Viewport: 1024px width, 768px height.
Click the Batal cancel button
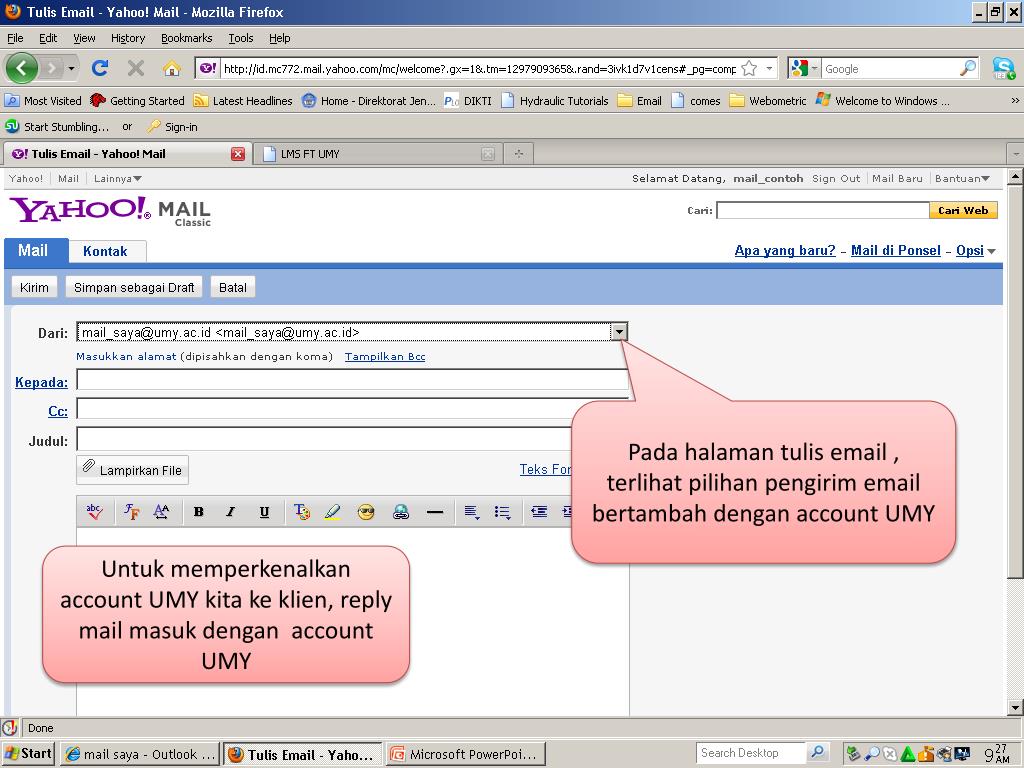click(x=232, y=287)
